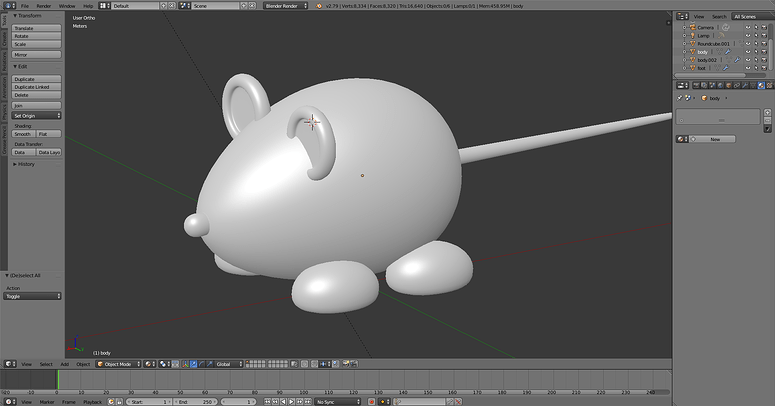Select Roundcube.001 in the outliner
This screenshot has height=406, width=775.
[713, 44]
